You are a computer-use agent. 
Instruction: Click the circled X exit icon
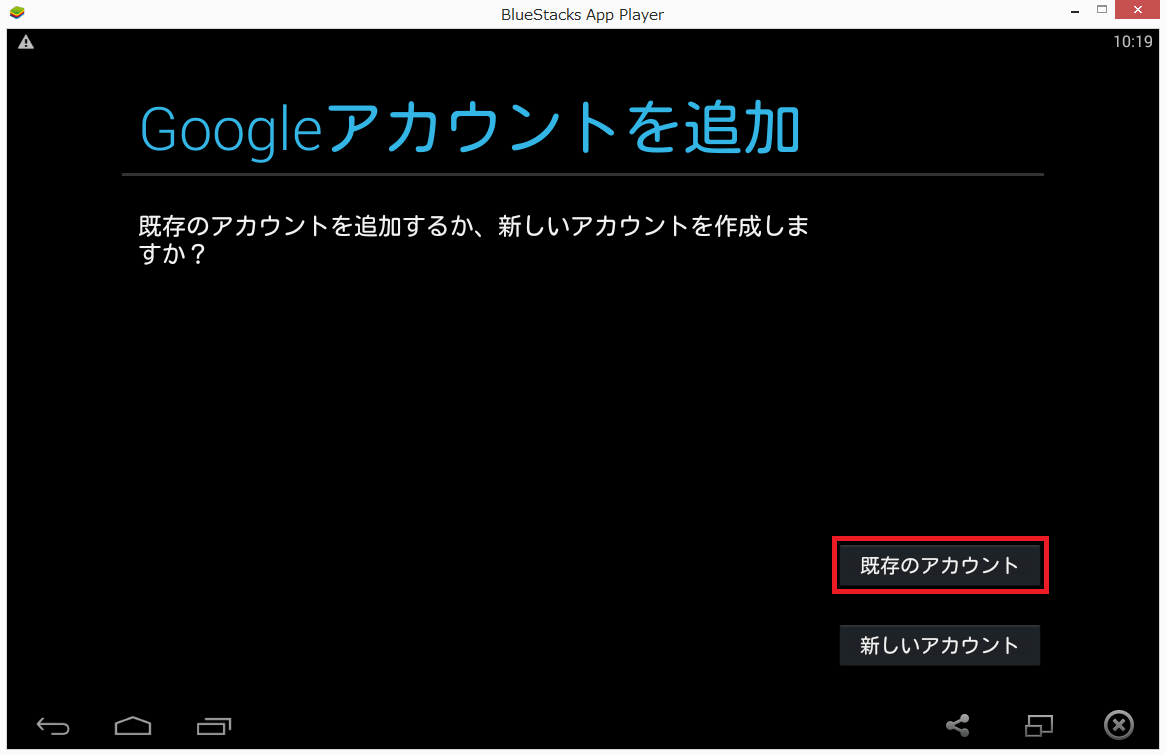tap(1118, 725)
